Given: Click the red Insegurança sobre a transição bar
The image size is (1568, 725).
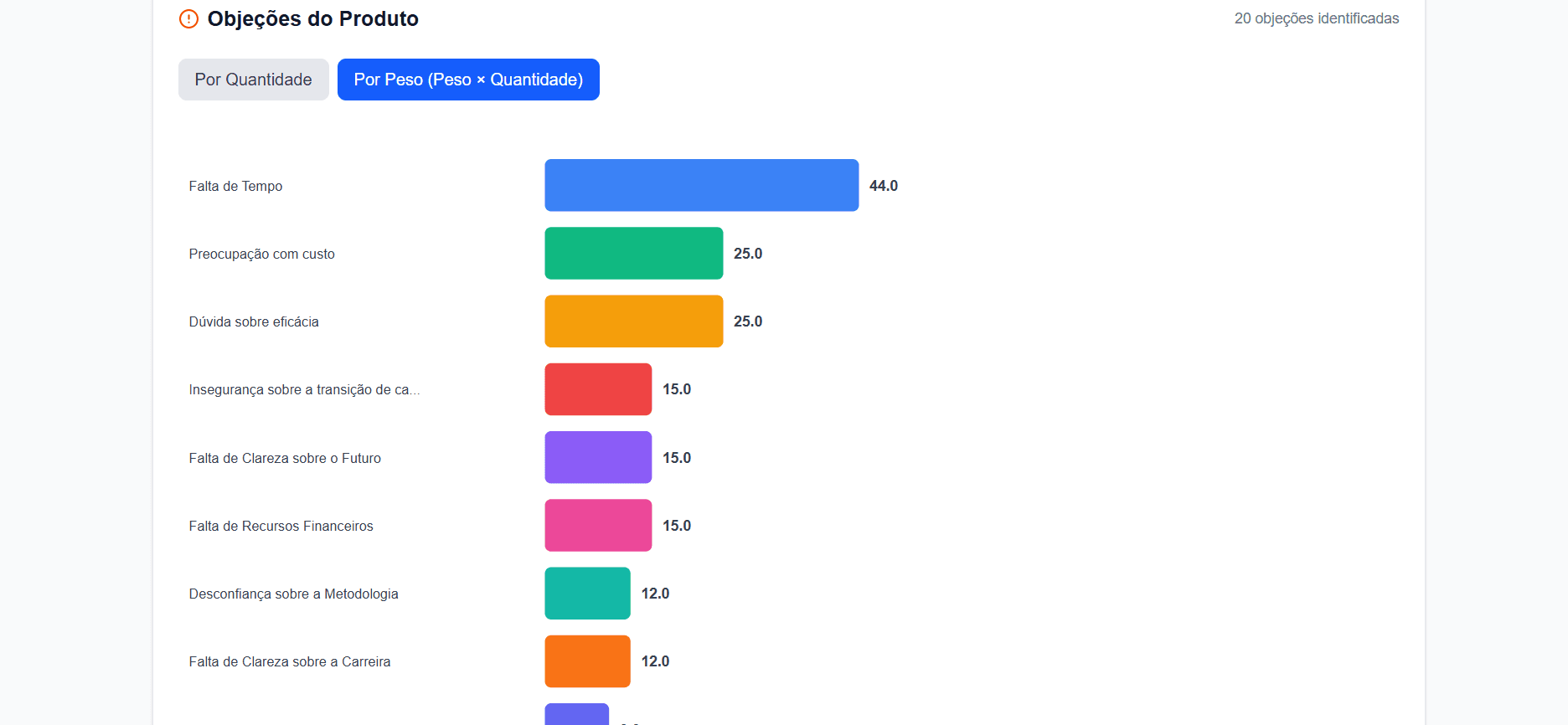Looking at the screenshot, I should coord(598,389).
